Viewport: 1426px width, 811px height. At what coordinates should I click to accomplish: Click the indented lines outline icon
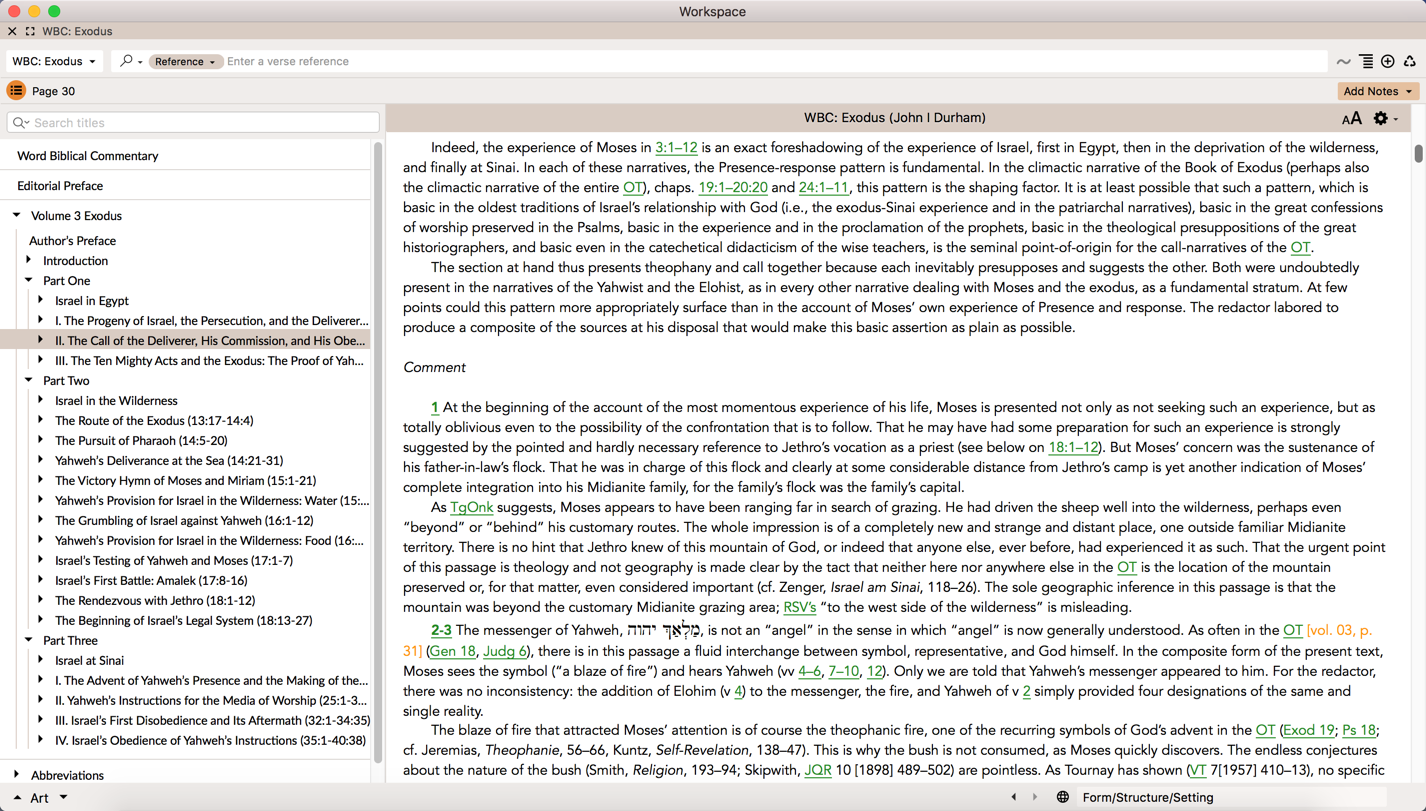pyautogui.click(x=1366, y=62)
